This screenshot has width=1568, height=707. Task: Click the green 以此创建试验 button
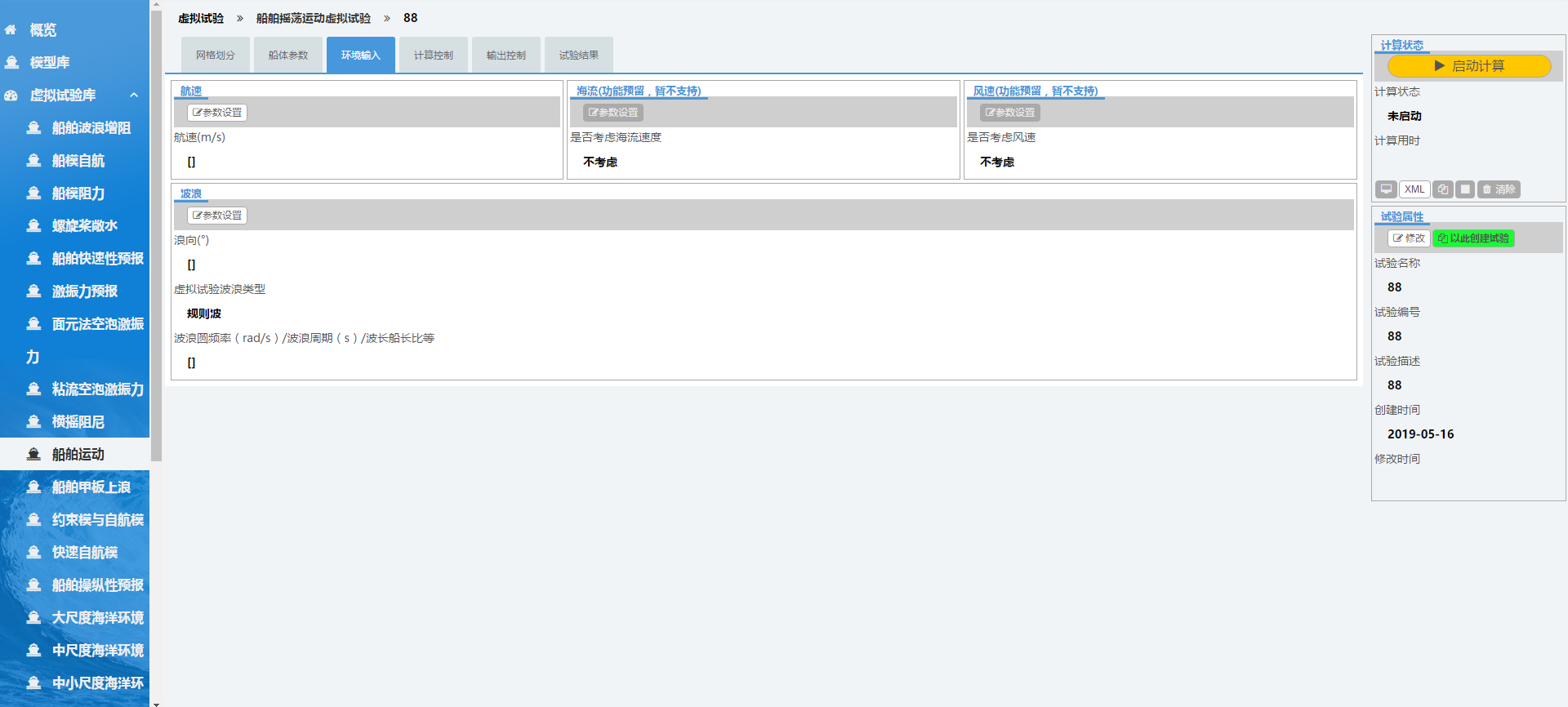[1473, 238]
